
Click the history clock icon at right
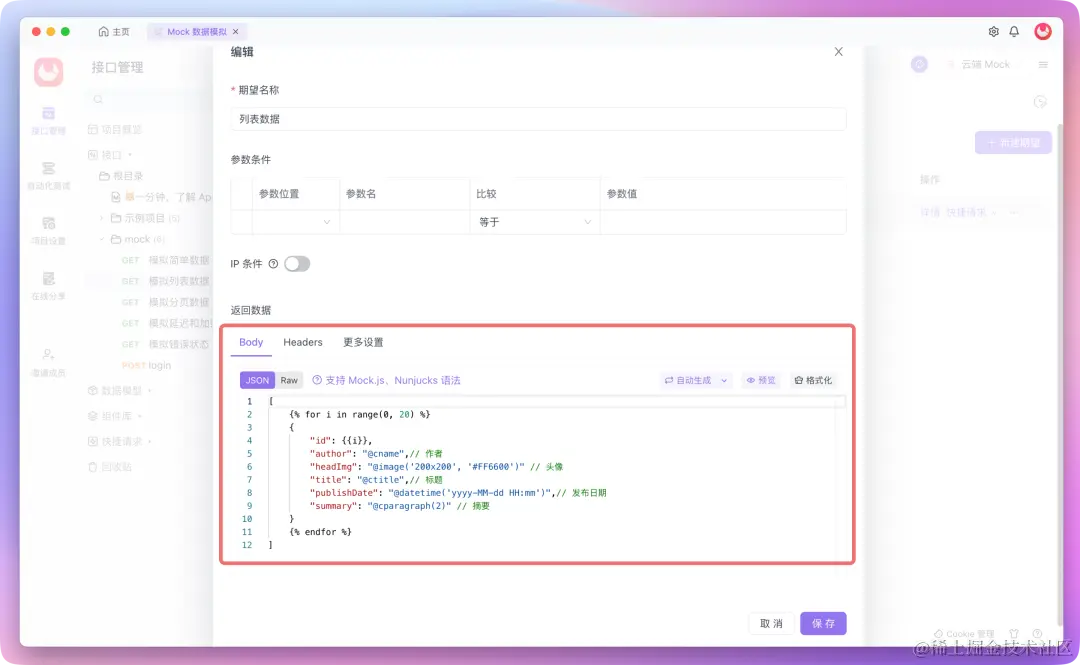coord(1040,102)
